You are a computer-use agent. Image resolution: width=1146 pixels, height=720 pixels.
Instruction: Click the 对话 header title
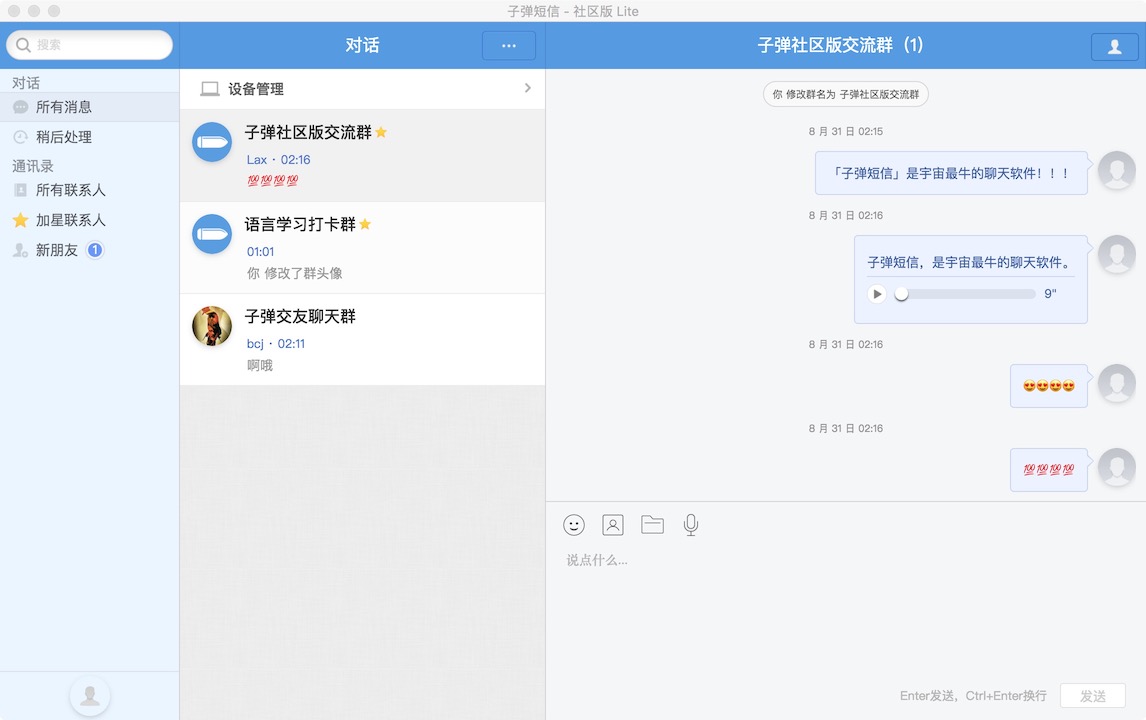[363, 45]
